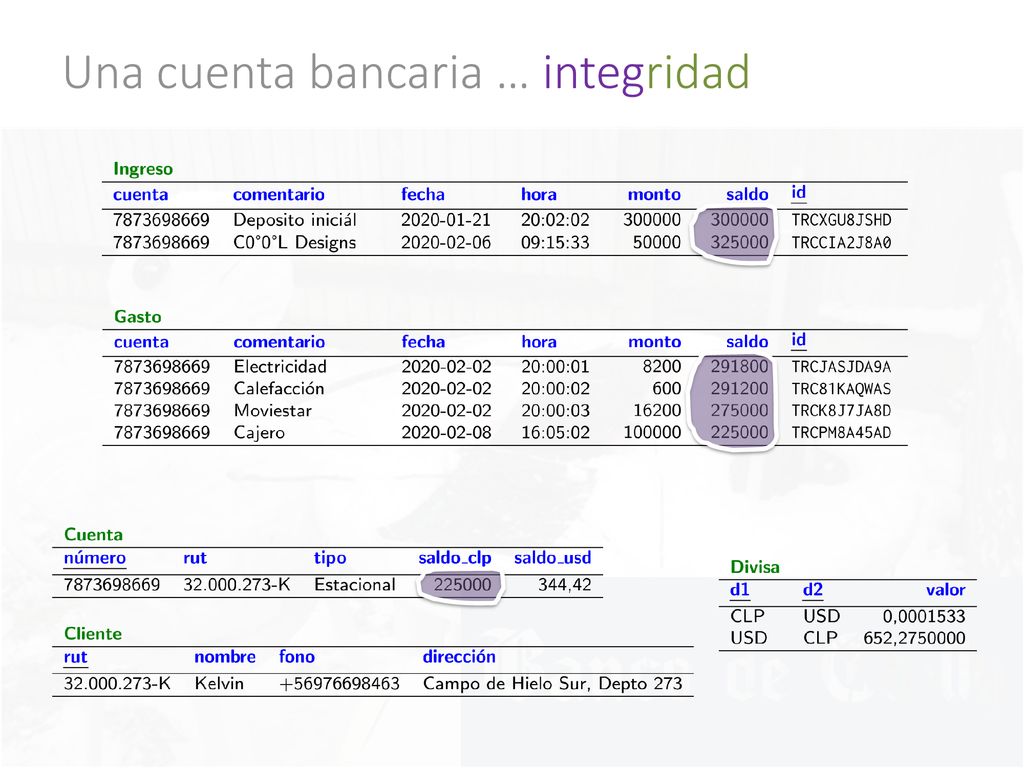Image resolution: width=1024 pixels, height=768 pixels.
Task: Select the 'Gasto' table title
Action: [x=138, y=317]
